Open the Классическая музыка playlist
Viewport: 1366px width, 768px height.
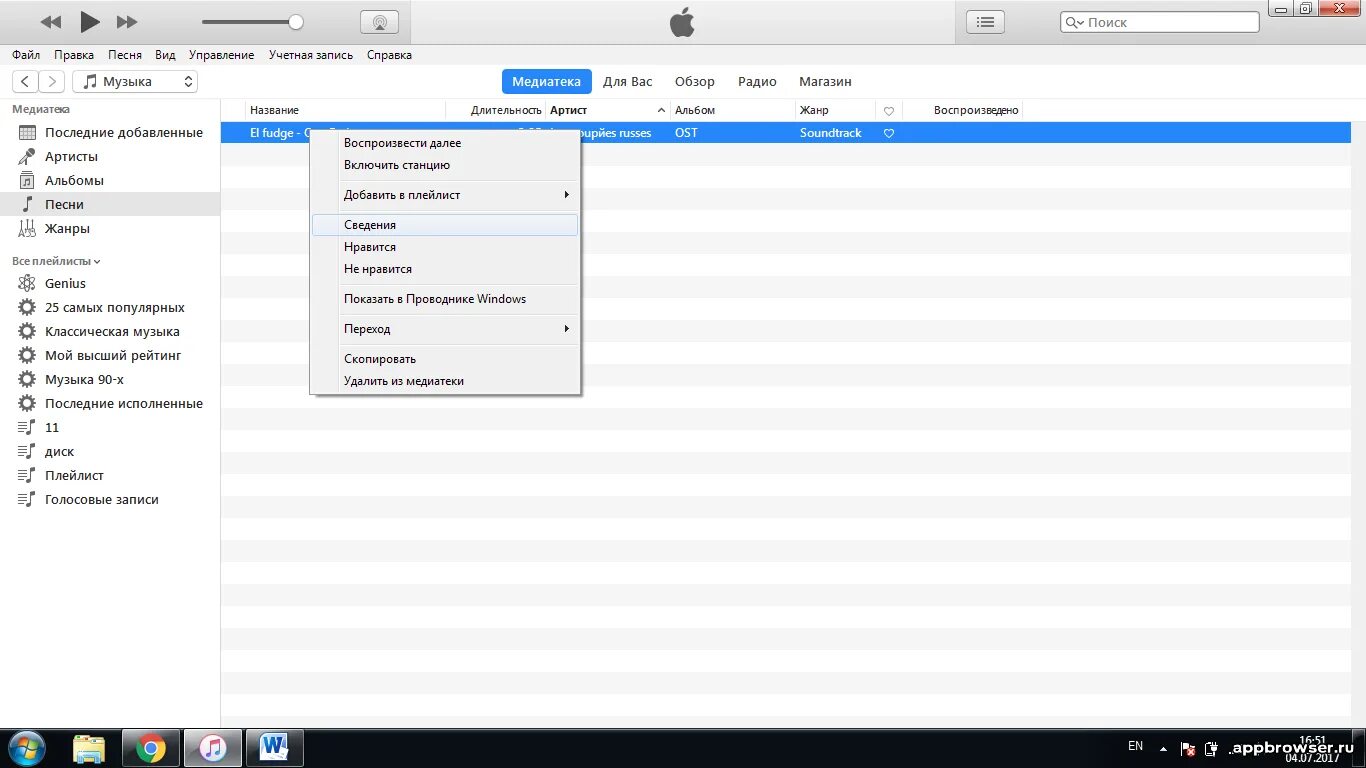click(110, 331)
